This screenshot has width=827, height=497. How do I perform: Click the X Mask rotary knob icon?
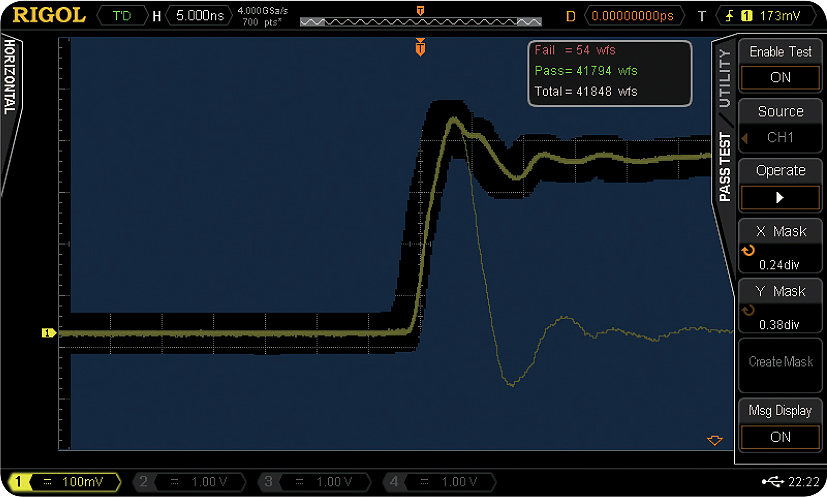(x=747, y=251)
